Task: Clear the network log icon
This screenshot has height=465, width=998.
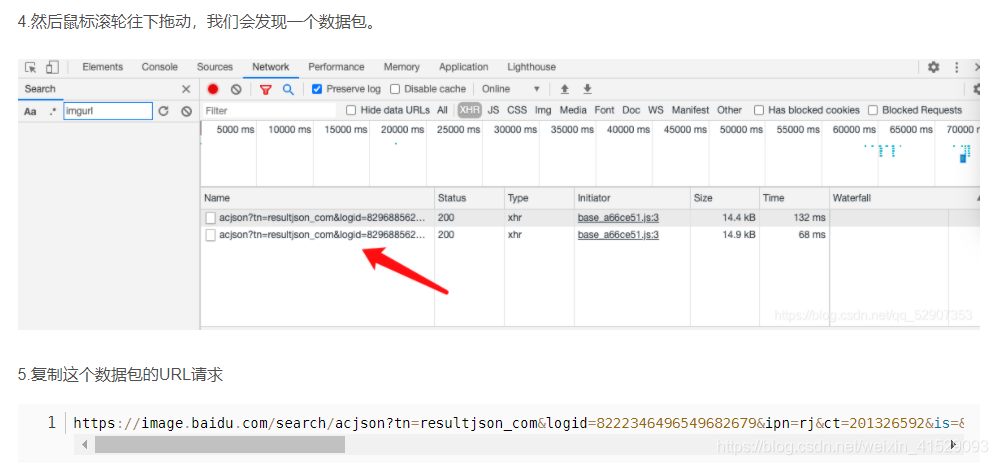Action: [236, 89]
